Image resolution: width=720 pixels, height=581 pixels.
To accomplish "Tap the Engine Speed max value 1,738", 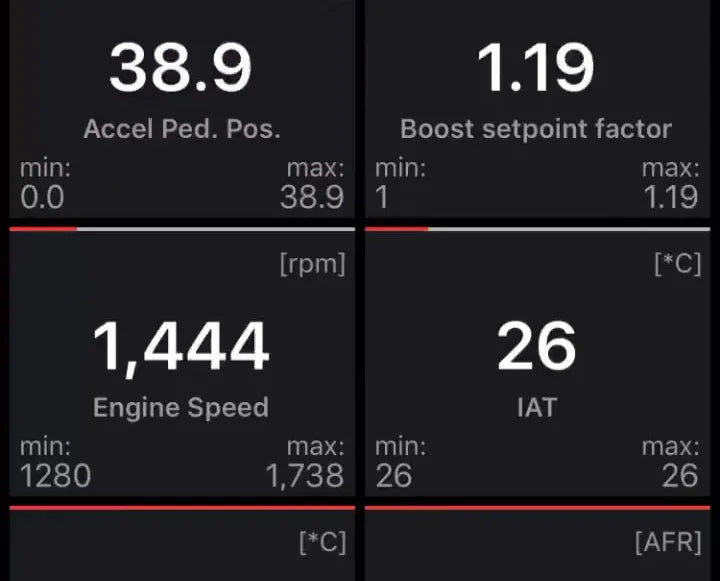I will pos(305,475).
